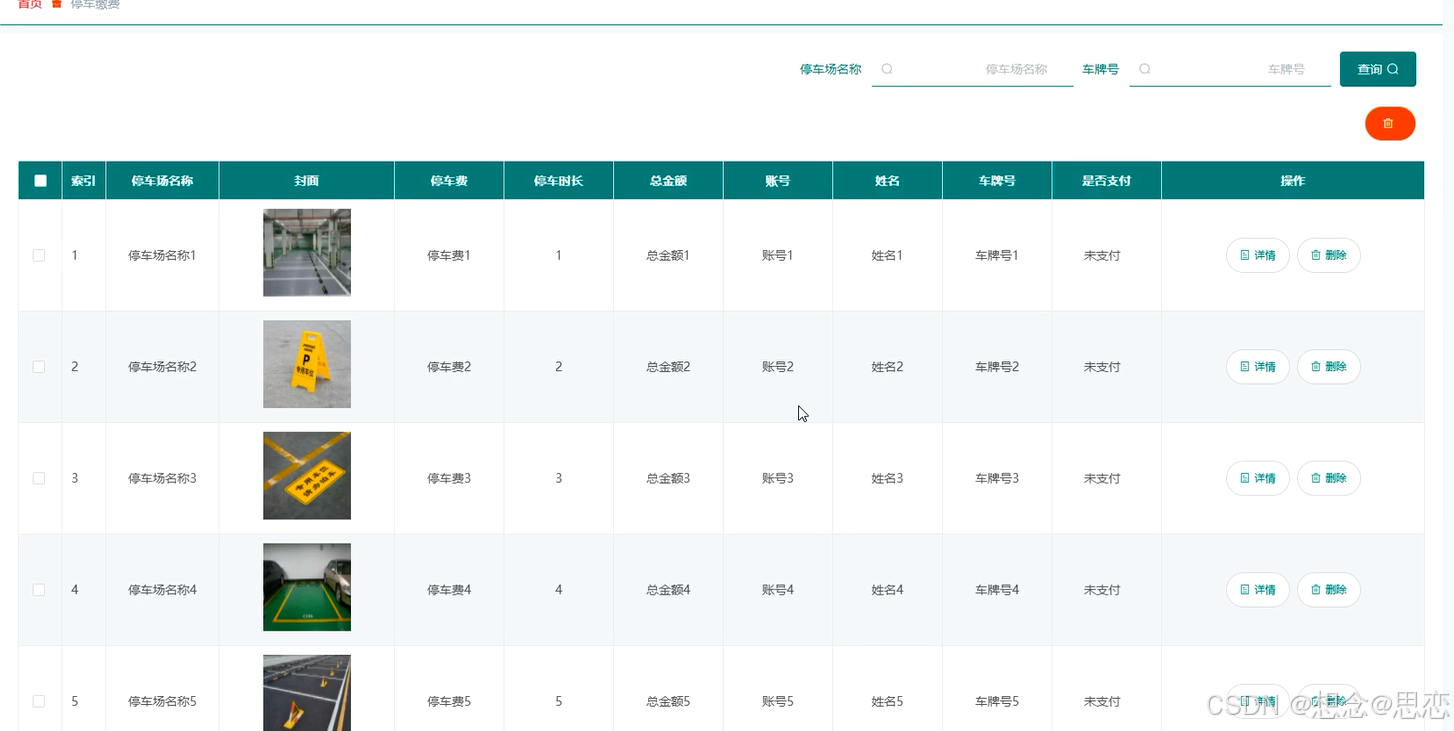Select cell 停车场名称1
The height and width of the screenshot is (731, 1454).
pos(162,256)
